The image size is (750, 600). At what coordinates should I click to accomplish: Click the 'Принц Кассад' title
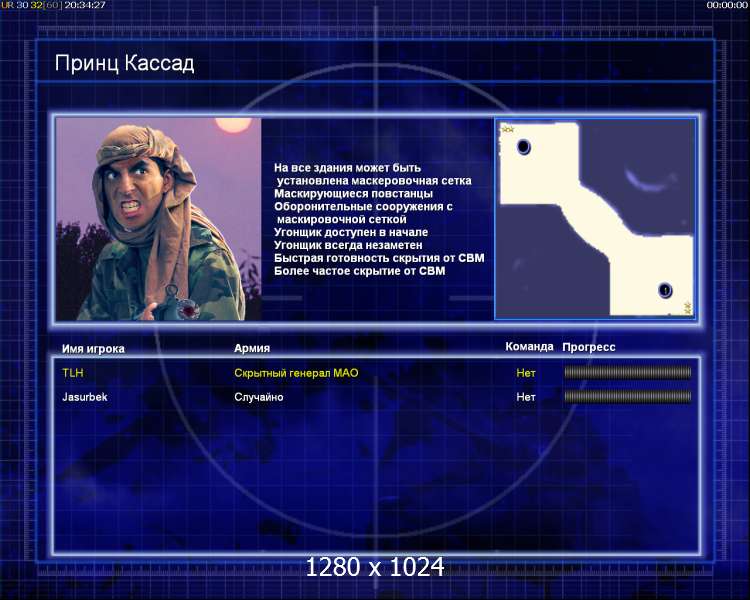pyautogui.click(x=124, y=64)
